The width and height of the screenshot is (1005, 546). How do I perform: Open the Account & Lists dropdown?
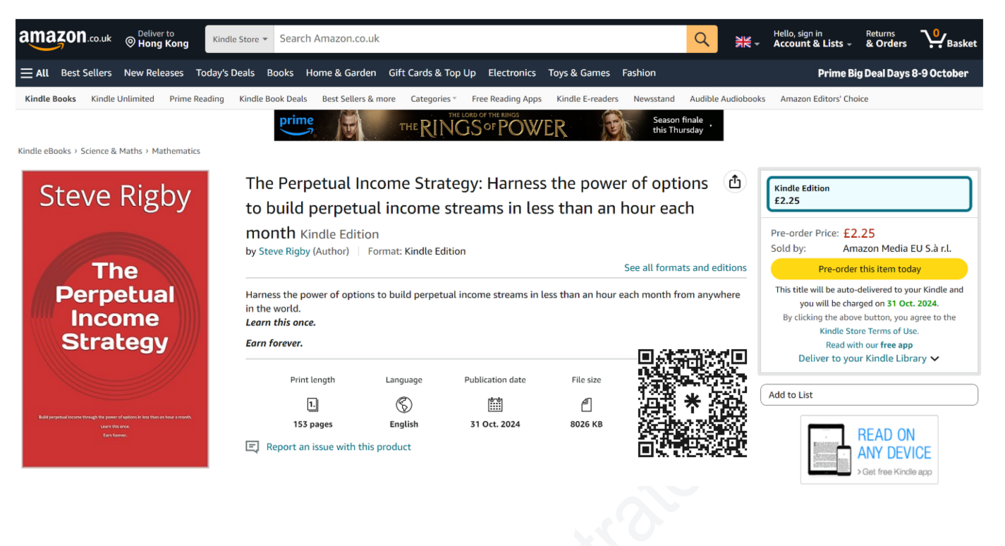[812, 39]
